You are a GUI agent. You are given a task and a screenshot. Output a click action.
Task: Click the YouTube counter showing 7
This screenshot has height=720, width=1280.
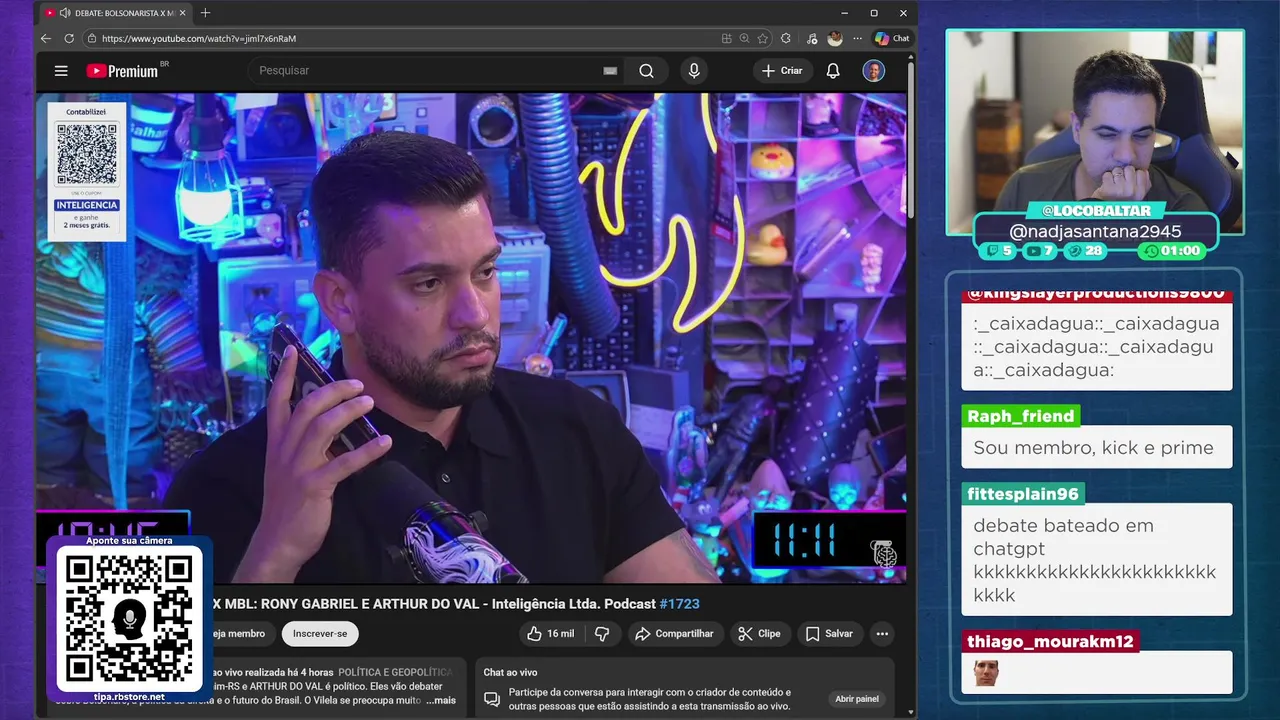1041,251
